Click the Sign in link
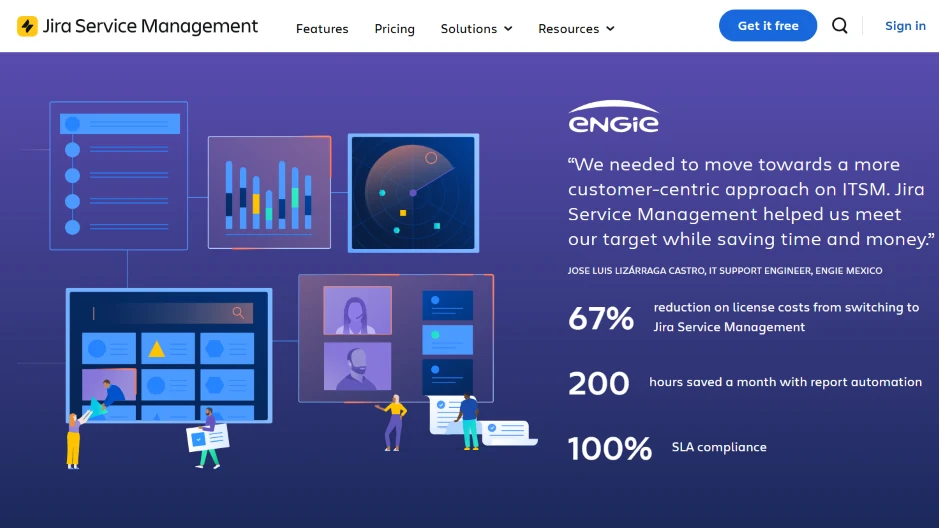Image resolution: width=939 pixels, height=528 pixels. [905, 26]
